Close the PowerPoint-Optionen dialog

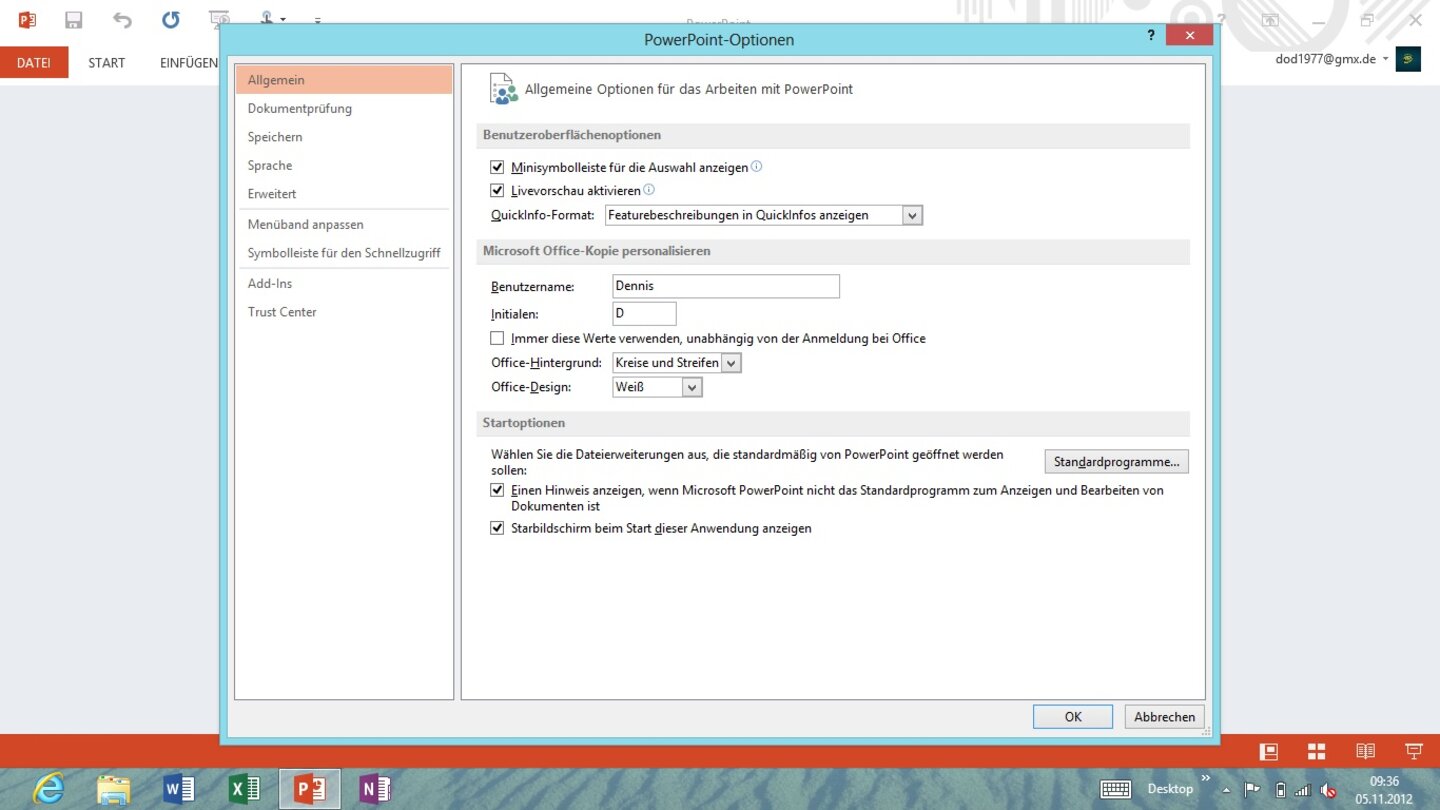pyautogui.click(x=1189, y=35)
